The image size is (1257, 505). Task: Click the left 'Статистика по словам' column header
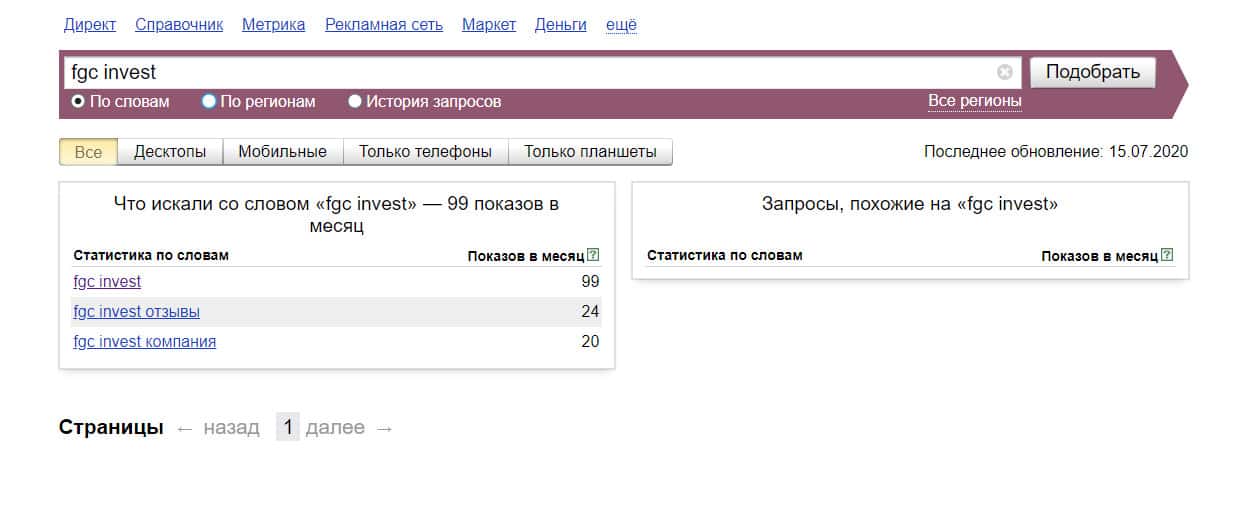[x=151, y=256]
